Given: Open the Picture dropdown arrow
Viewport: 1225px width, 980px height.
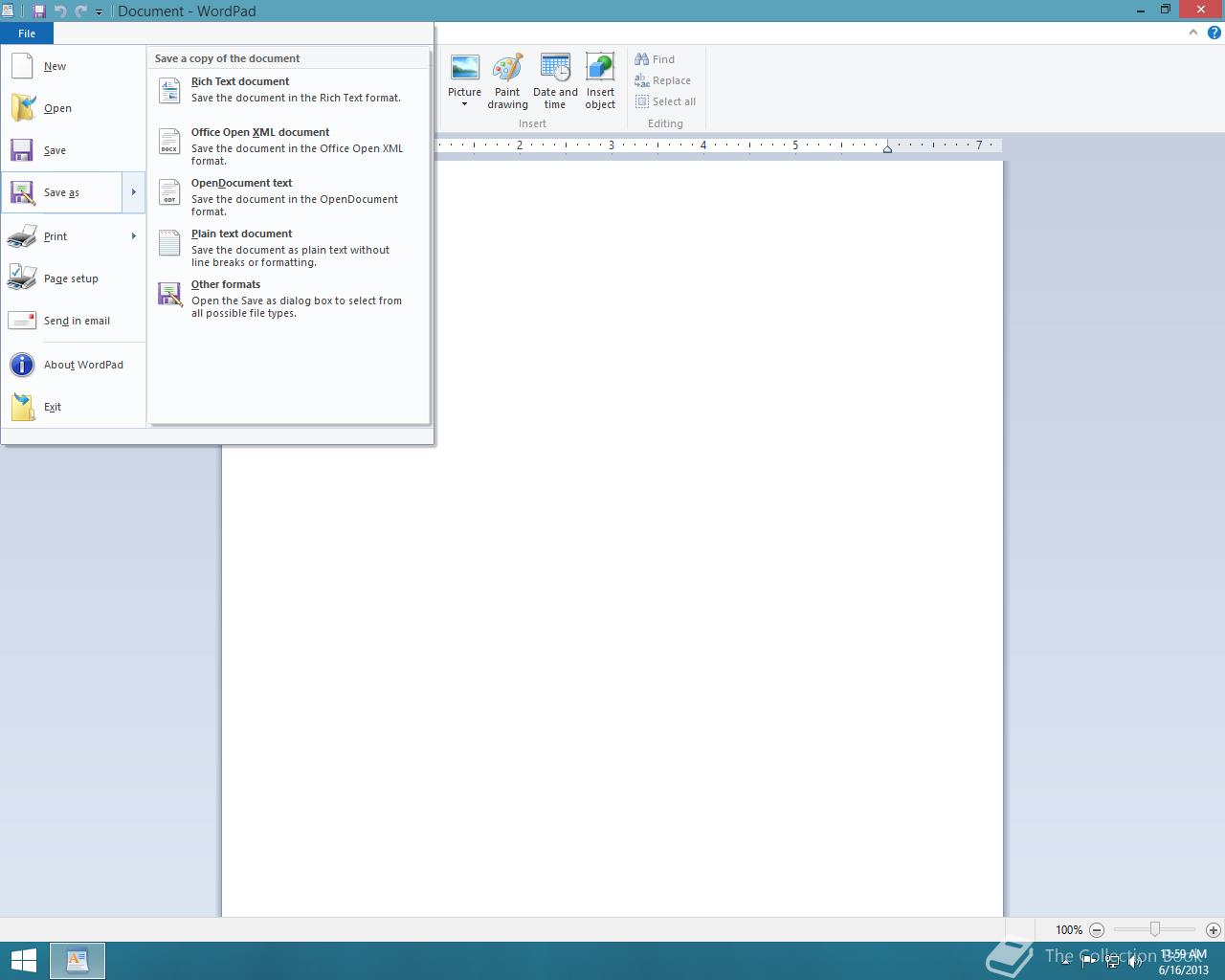Looking at the screenshot, I should [x=464, y=105].
